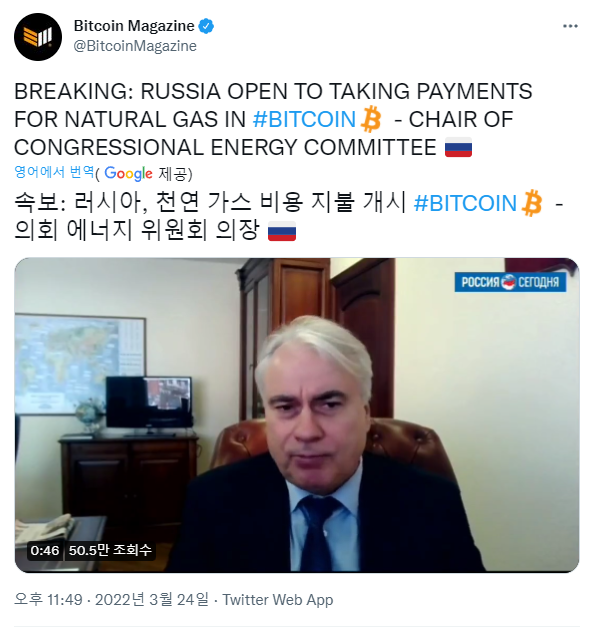
Task: Toggle the '영어에서 번역' translation link
Action: pos(54,172)
